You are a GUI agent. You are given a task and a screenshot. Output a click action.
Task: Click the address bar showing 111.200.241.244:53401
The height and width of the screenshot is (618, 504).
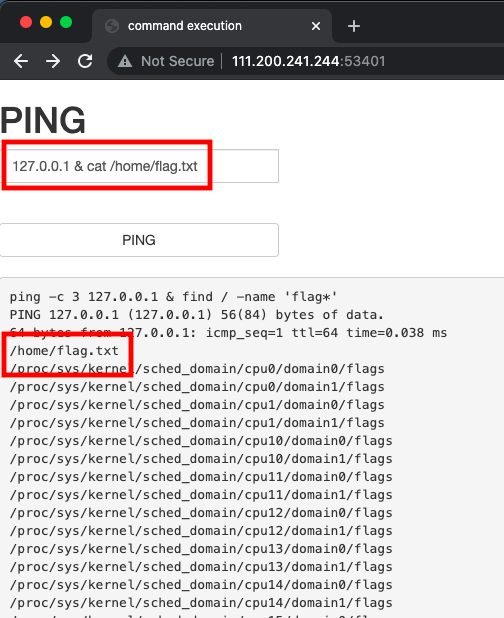308,61
